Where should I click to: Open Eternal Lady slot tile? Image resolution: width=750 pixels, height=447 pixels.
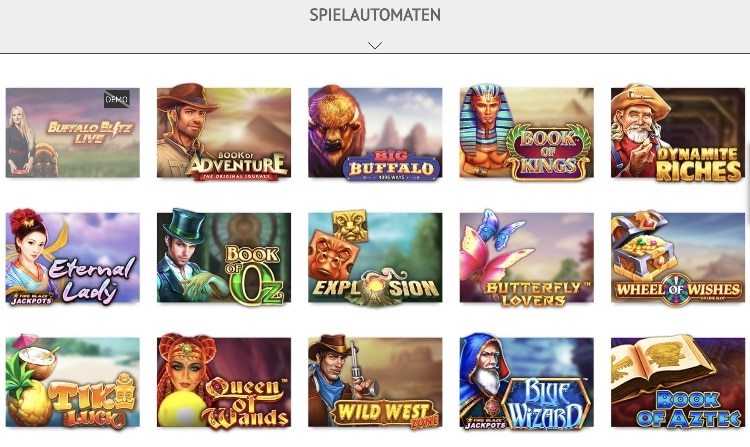point(73,257)
